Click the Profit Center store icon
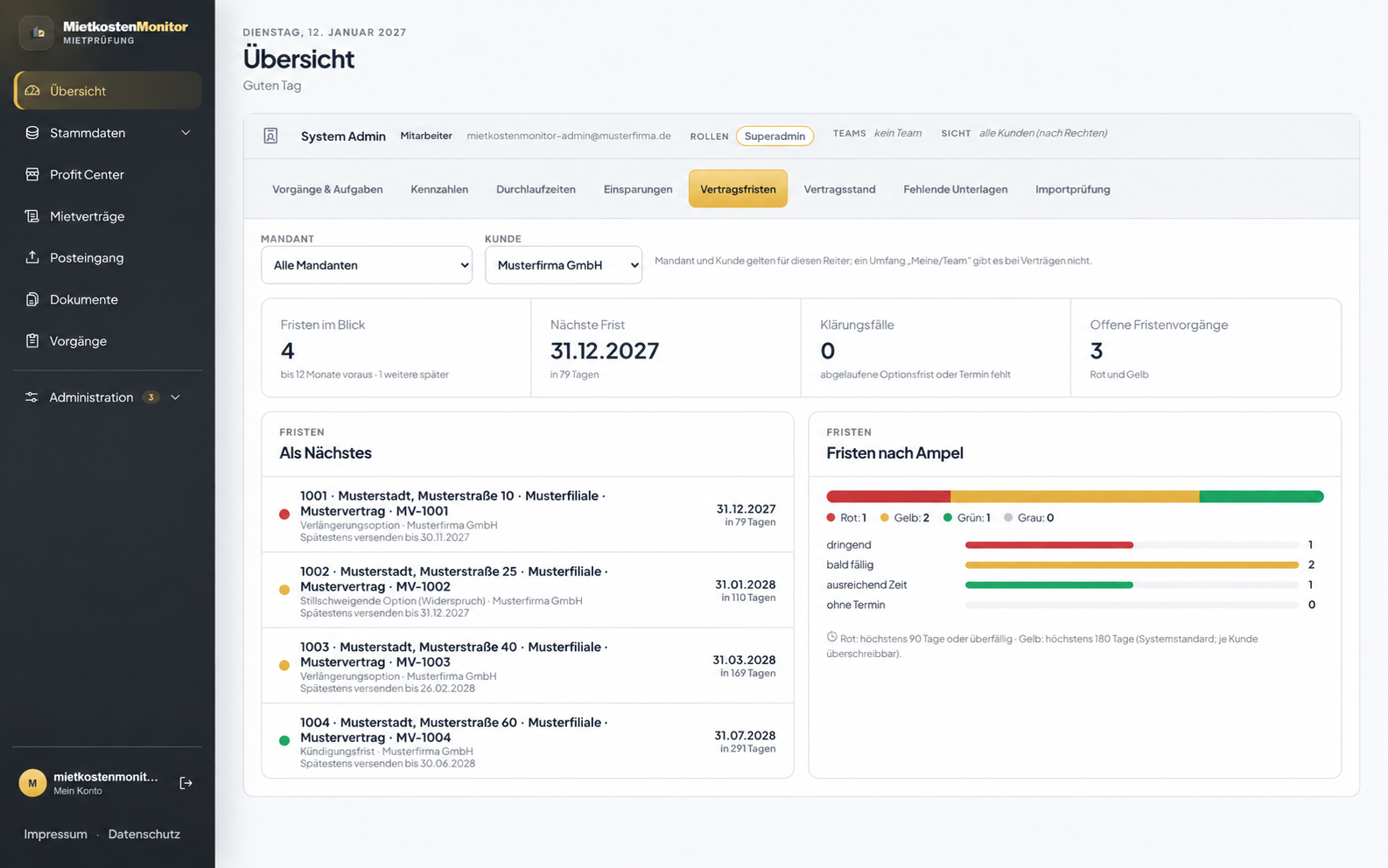The image size is (1388, 868). 32,174
